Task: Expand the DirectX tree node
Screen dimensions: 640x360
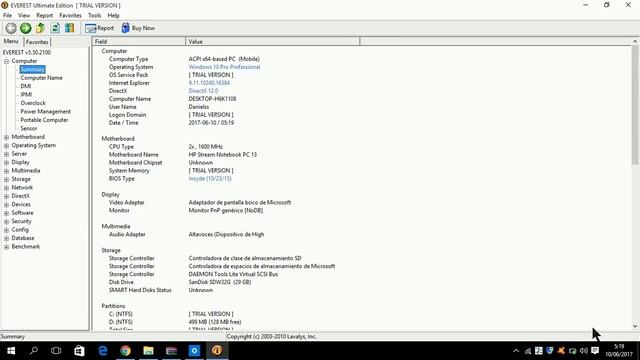Action: [x=7, y=196]
